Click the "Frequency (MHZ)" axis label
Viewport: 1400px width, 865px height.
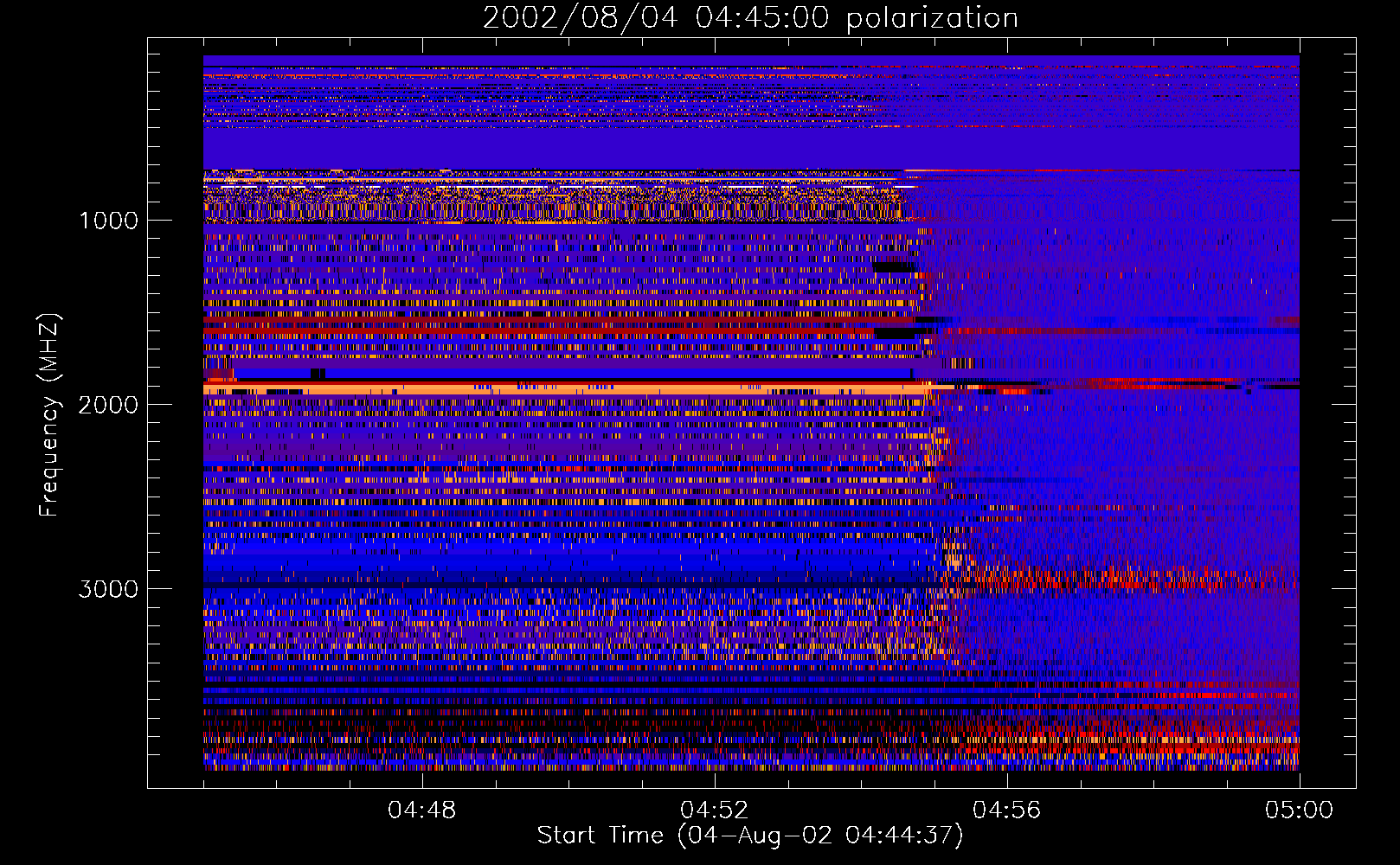coord(49,415)
